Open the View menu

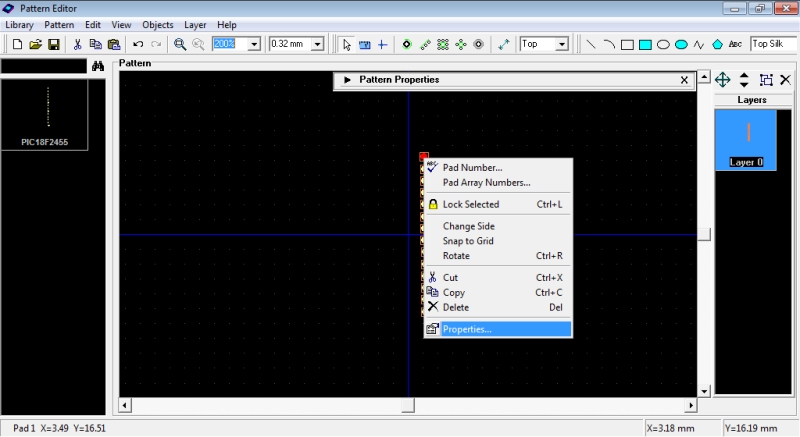tap(121, 24)
